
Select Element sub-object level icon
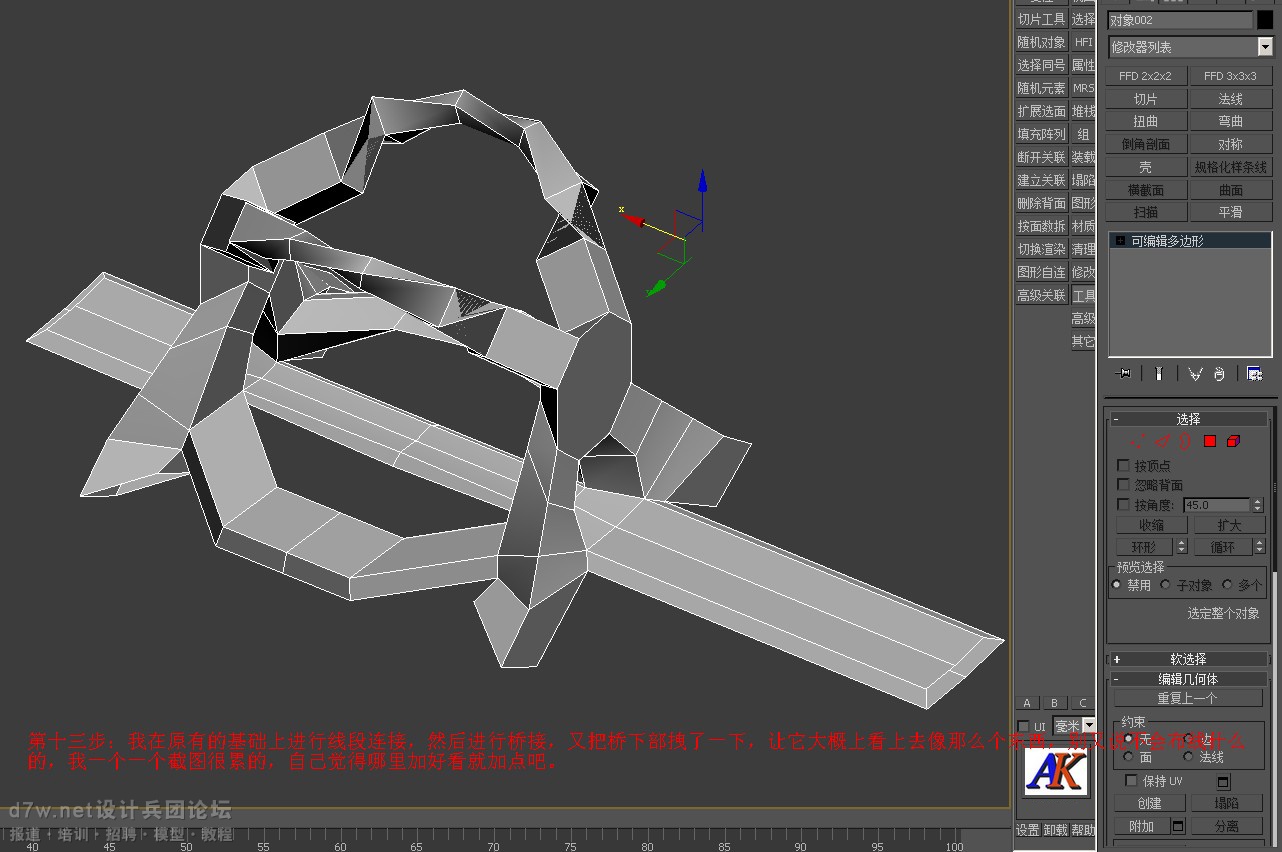coord(1233,441)
